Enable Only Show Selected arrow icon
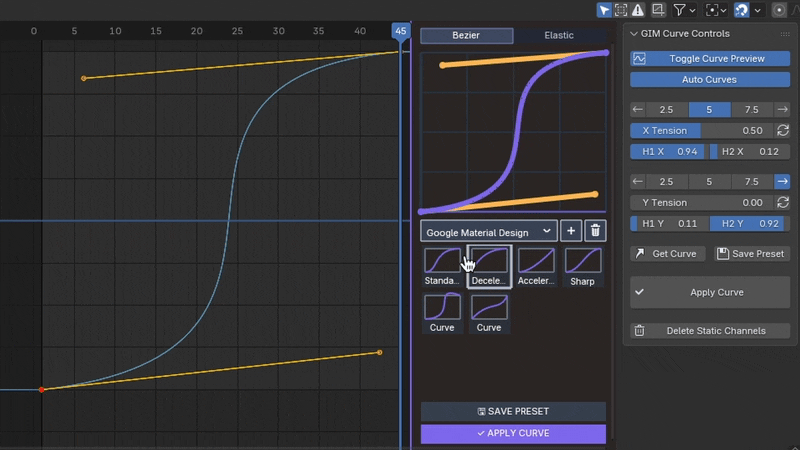This screenshot has width=800, height=450. [604, 10]
